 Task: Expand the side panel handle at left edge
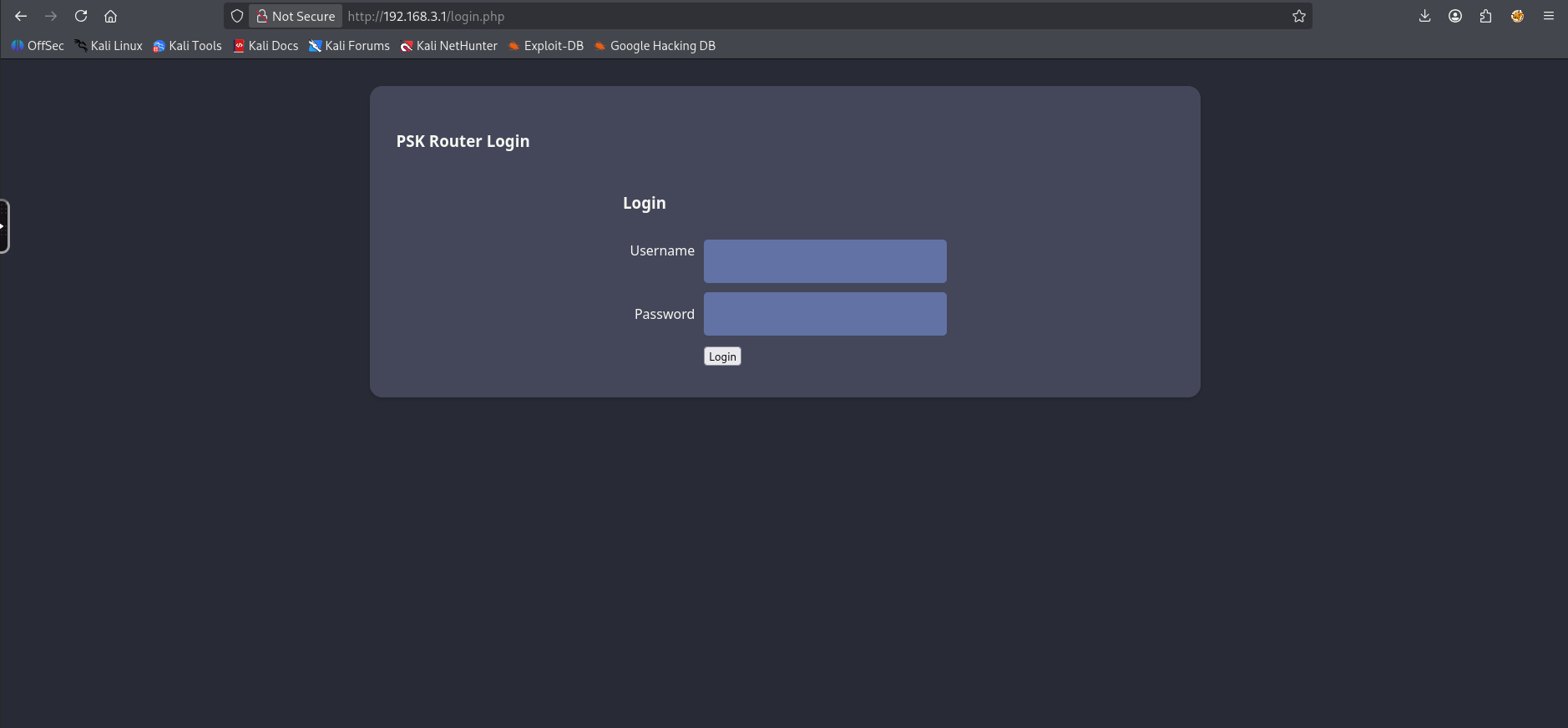(4, 226)
